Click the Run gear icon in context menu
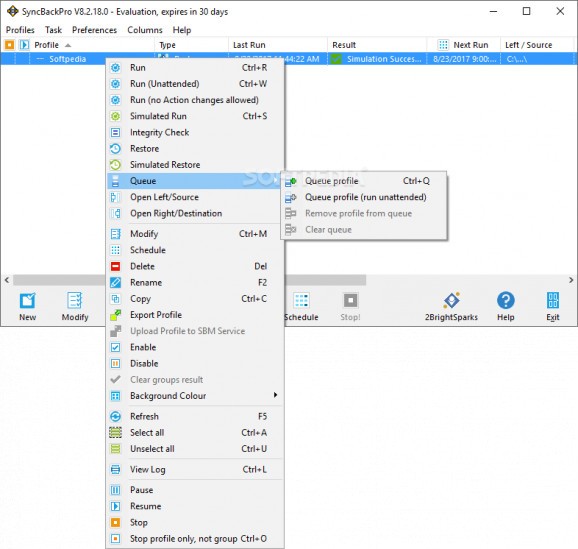 (115, 68)
